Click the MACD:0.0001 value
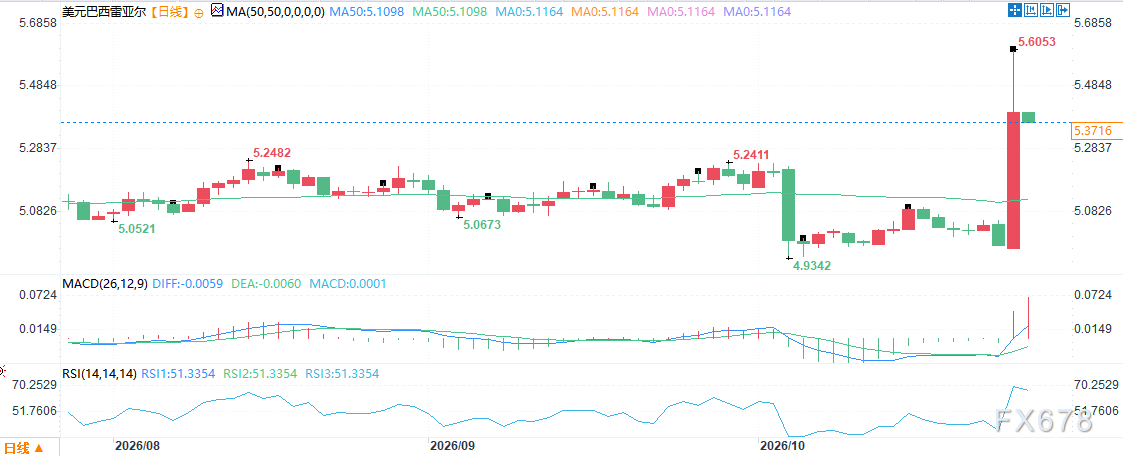Screen dimensions: 1123x456 tap(348, 283)
